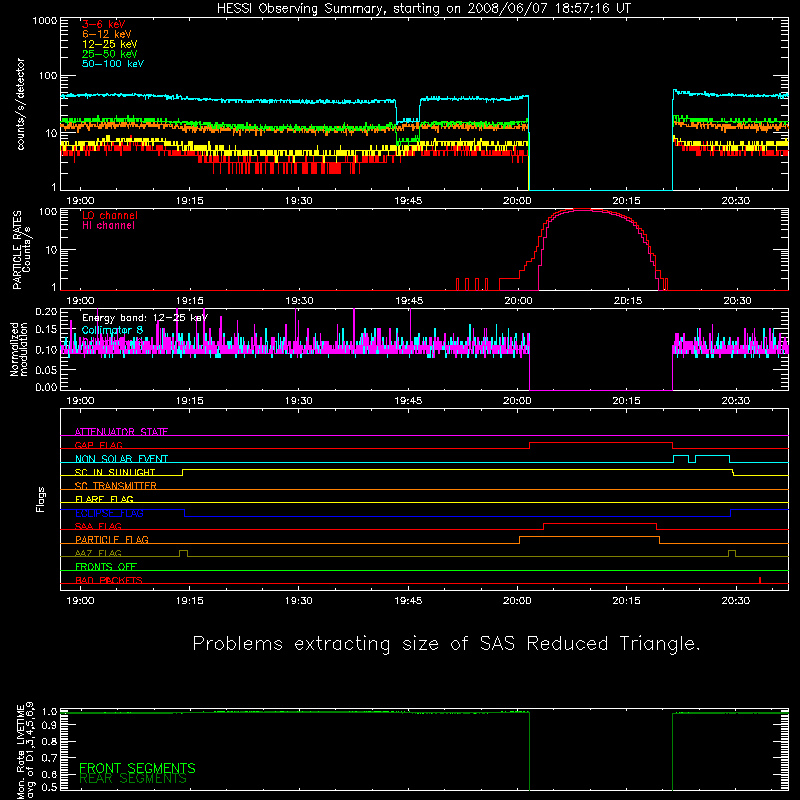Click the Energy band: 12-25 keV label

[x=145, y=318]
